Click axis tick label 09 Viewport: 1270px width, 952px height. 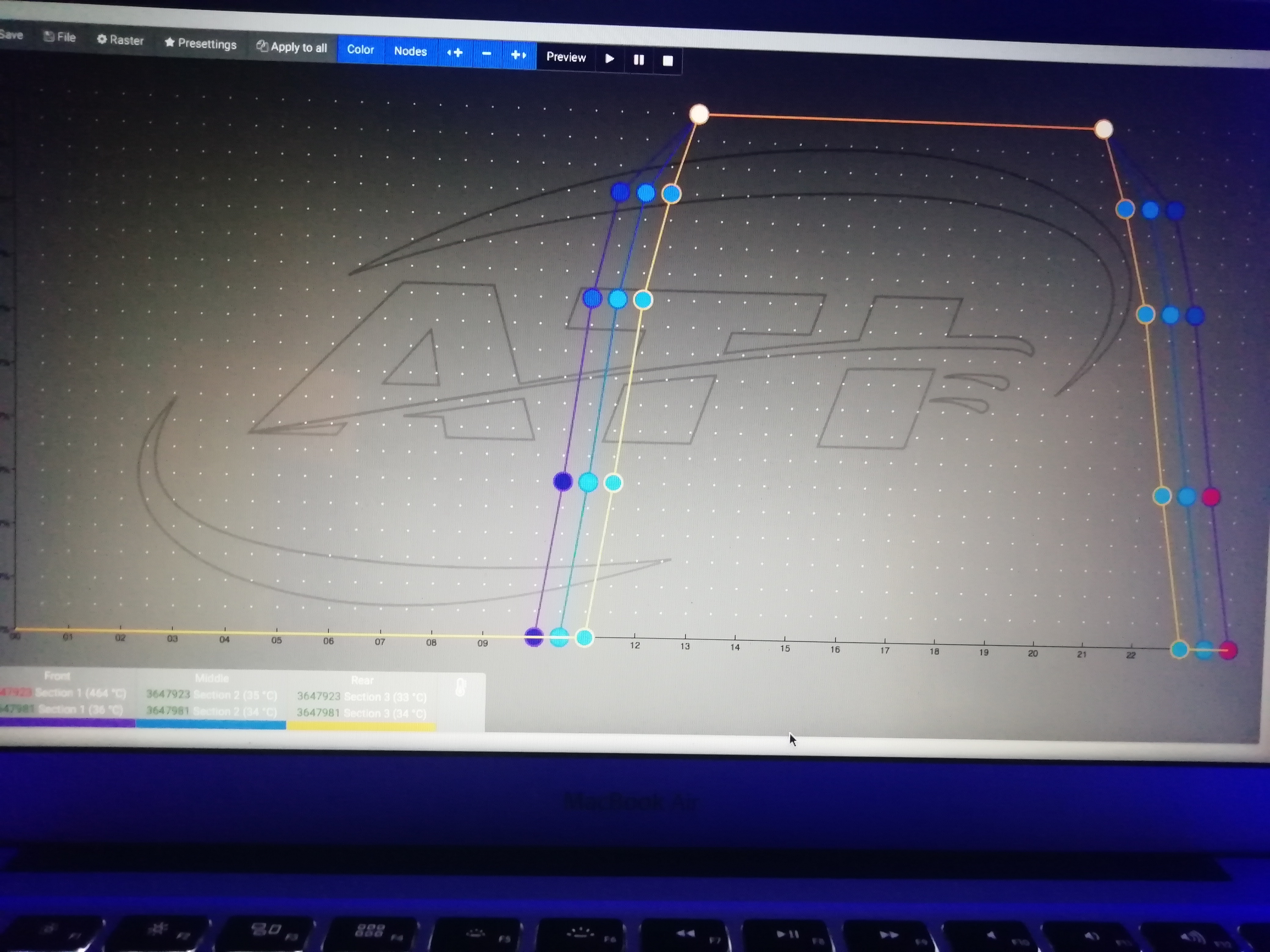pos(483,643)
